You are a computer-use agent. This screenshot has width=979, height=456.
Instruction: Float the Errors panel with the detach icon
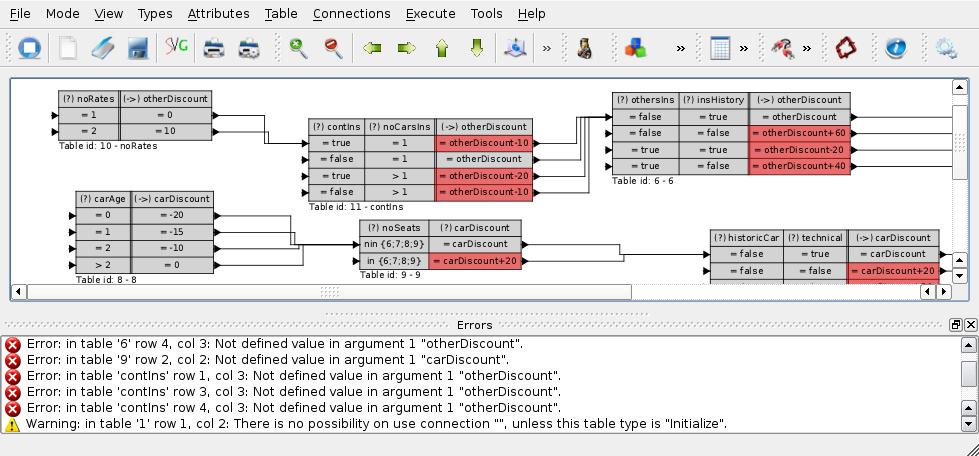956,325
